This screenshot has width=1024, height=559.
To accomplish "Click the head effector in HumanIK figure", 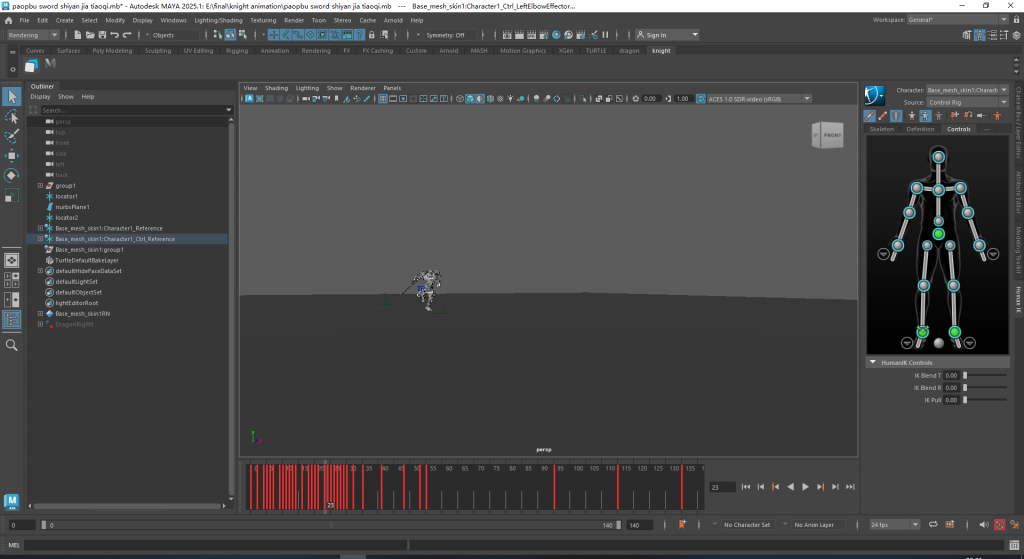I will (938, 157).
